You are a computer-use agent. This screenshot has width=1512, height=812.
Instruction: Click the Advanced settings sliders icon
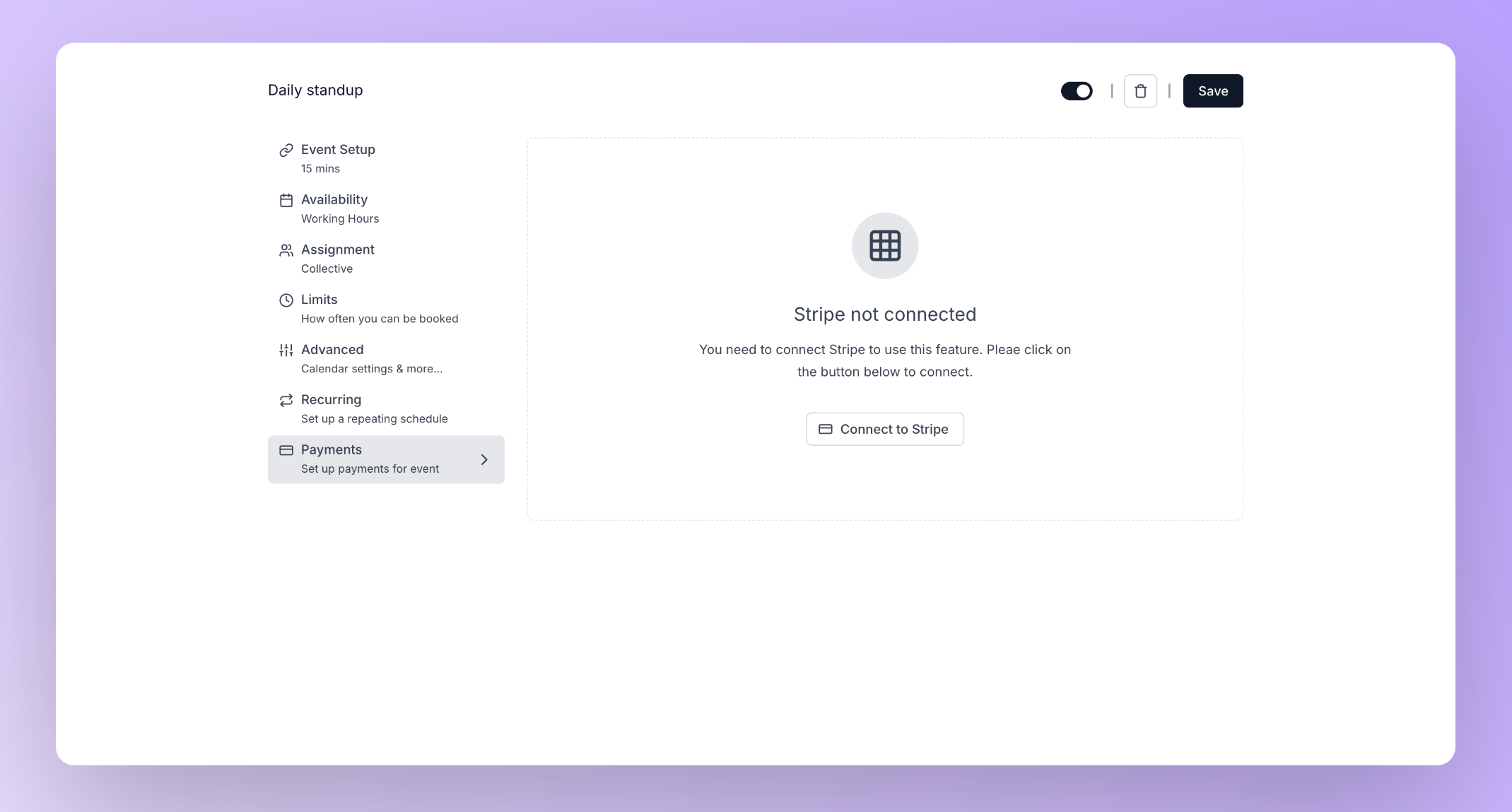(x=286, y=350)
